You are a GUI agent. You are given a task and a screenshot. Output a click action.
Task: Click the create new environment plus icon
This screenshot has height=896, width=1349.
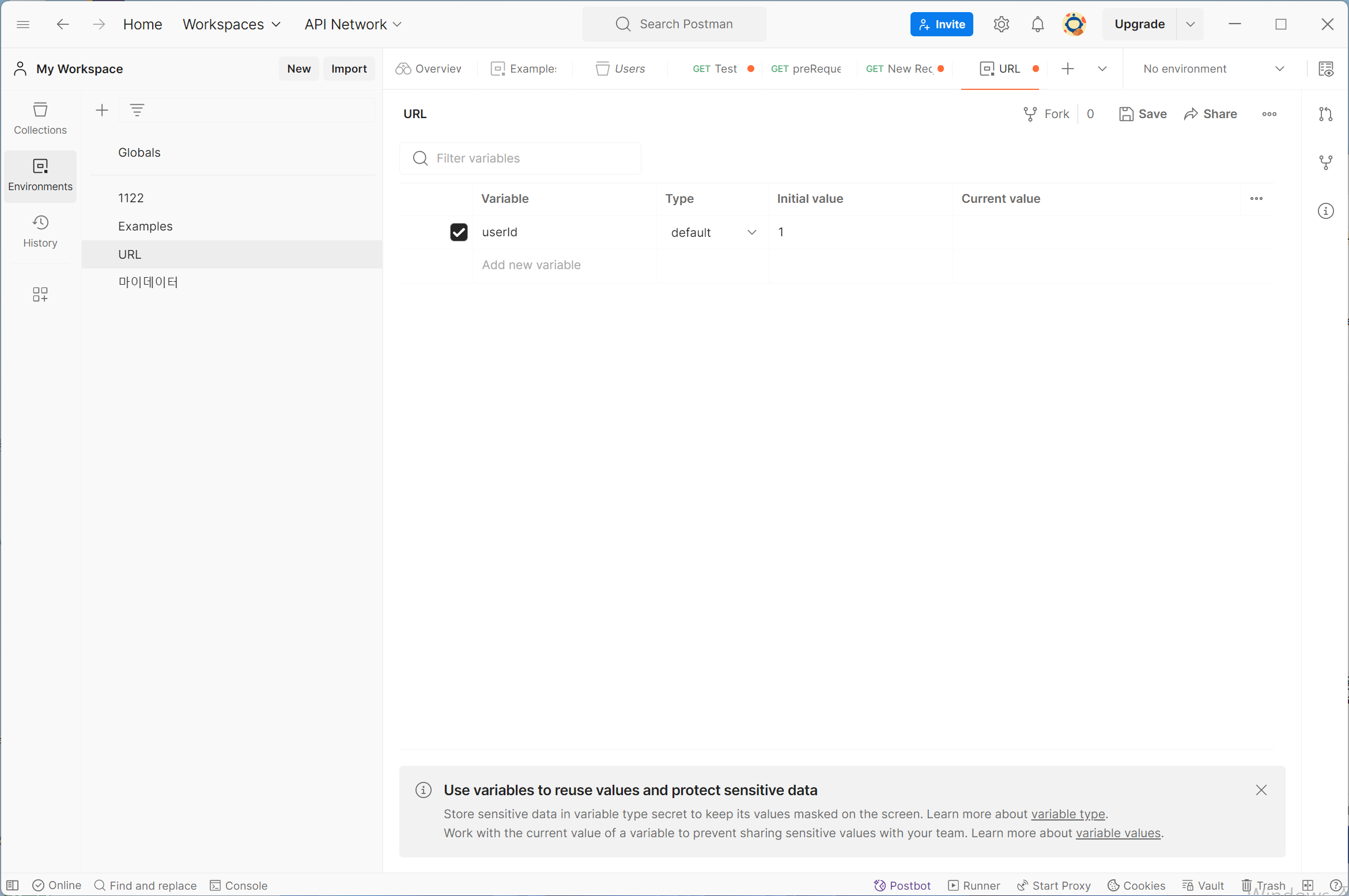(102, 110)
